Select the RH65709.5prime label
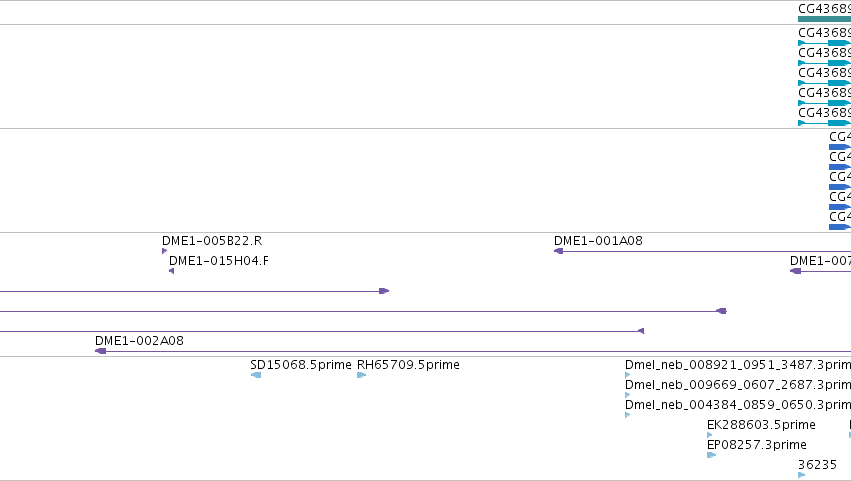 click(x=408, y=364)
